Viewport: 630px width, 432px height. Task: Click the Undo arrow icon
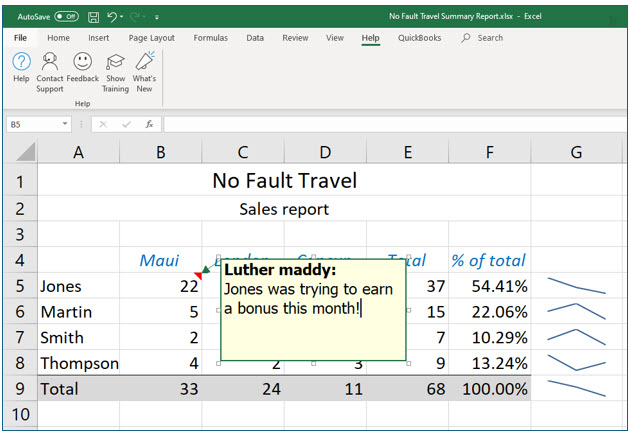pyautogui.click(x=112, y=16)
